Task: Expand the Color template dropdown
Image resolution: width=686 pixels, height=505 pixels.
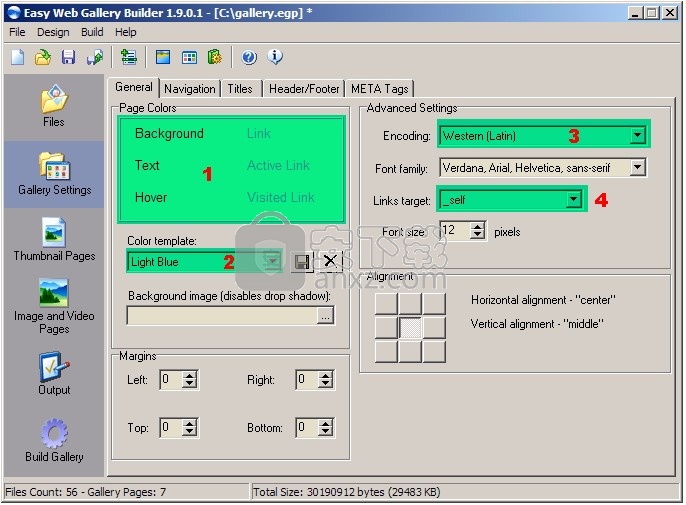Action: pos(273,262)
